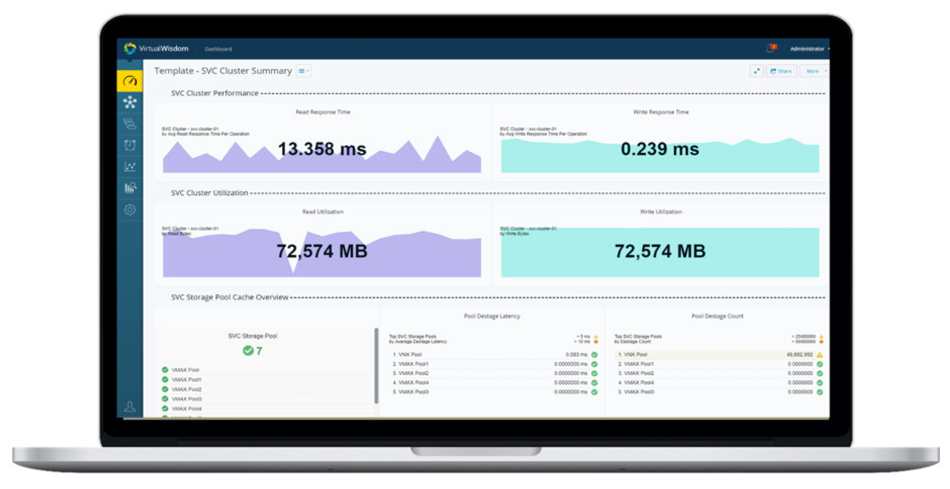The height and width of the screenshot is (489, 950).
Task: Click the 13.358 ms value
Action: point(322,149)
